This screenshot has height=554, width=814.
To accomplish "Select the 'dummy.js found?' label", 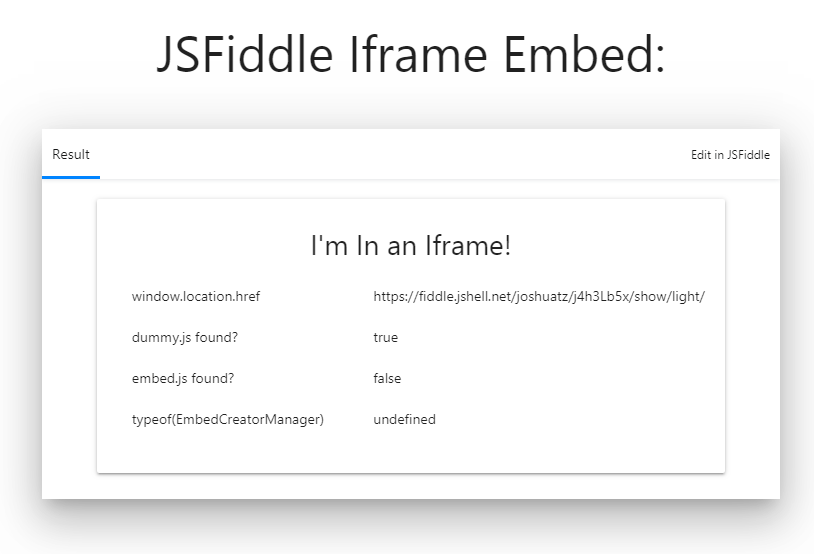I will pyautogui.click(x=185, y=338).
